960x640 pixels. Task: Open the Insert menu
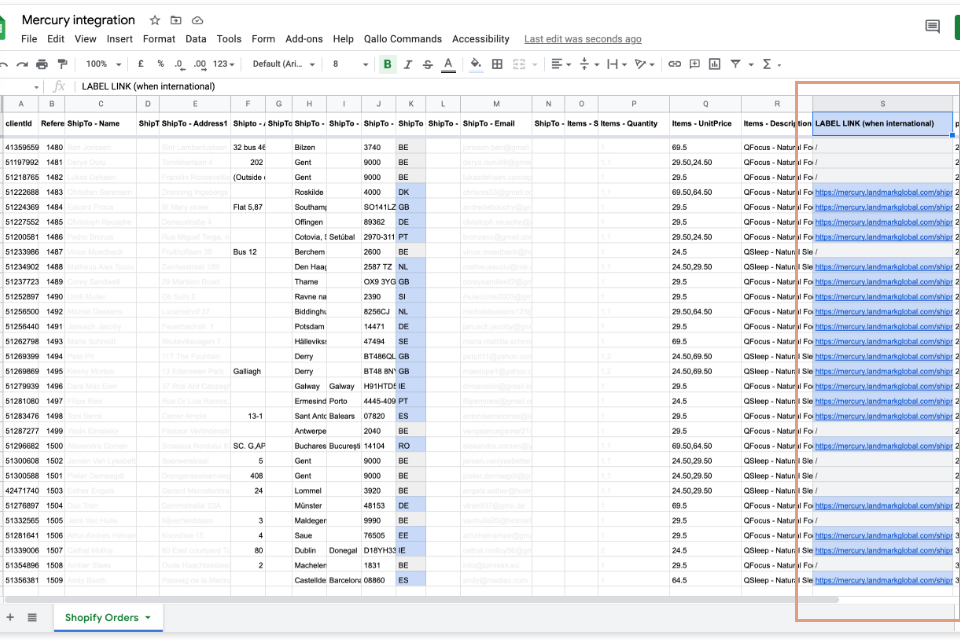pyautogui.click(x=119, y=39)
